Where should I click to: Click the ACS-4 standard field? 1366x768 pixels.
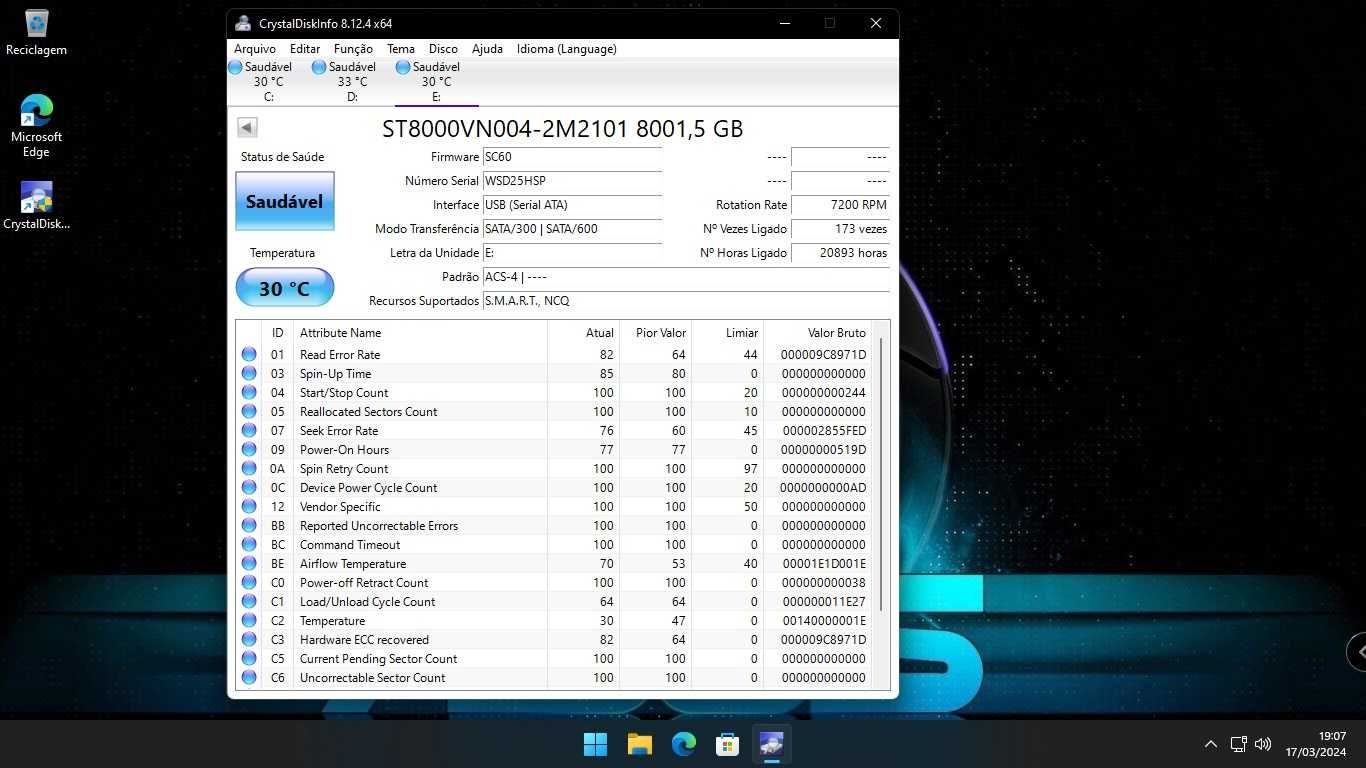pyautogui.click(x=686, y=277)
